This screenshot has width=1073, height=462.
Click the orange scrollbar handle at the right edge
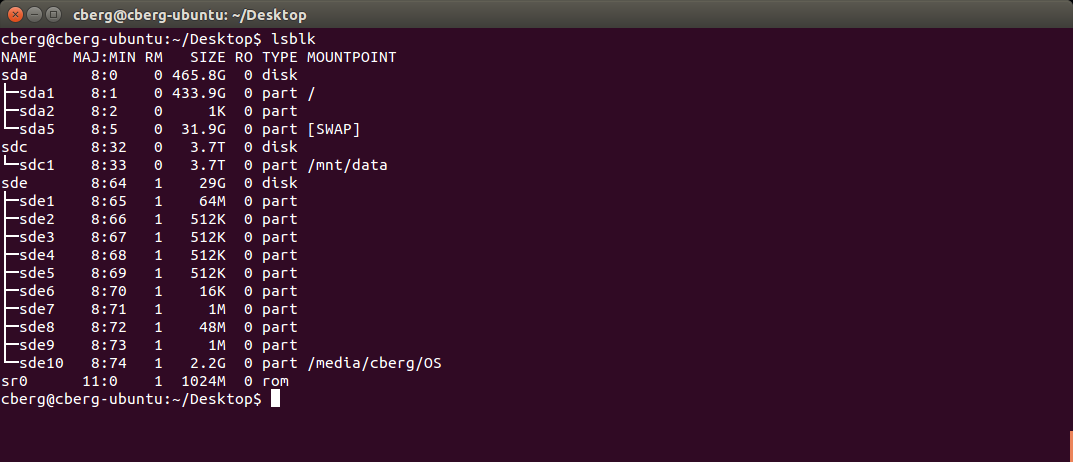(x=1071, y=446)
